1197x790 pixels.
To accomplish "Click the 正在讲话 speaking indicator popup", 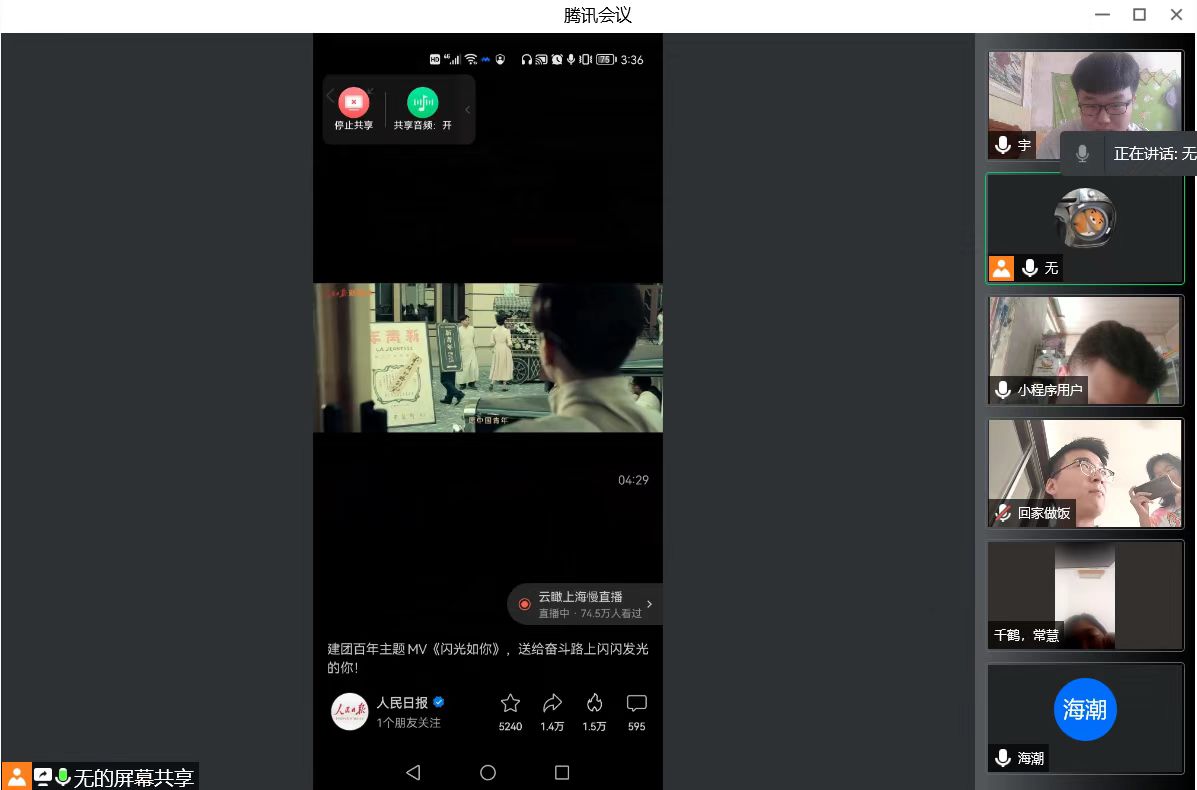I will point(1130,154).
